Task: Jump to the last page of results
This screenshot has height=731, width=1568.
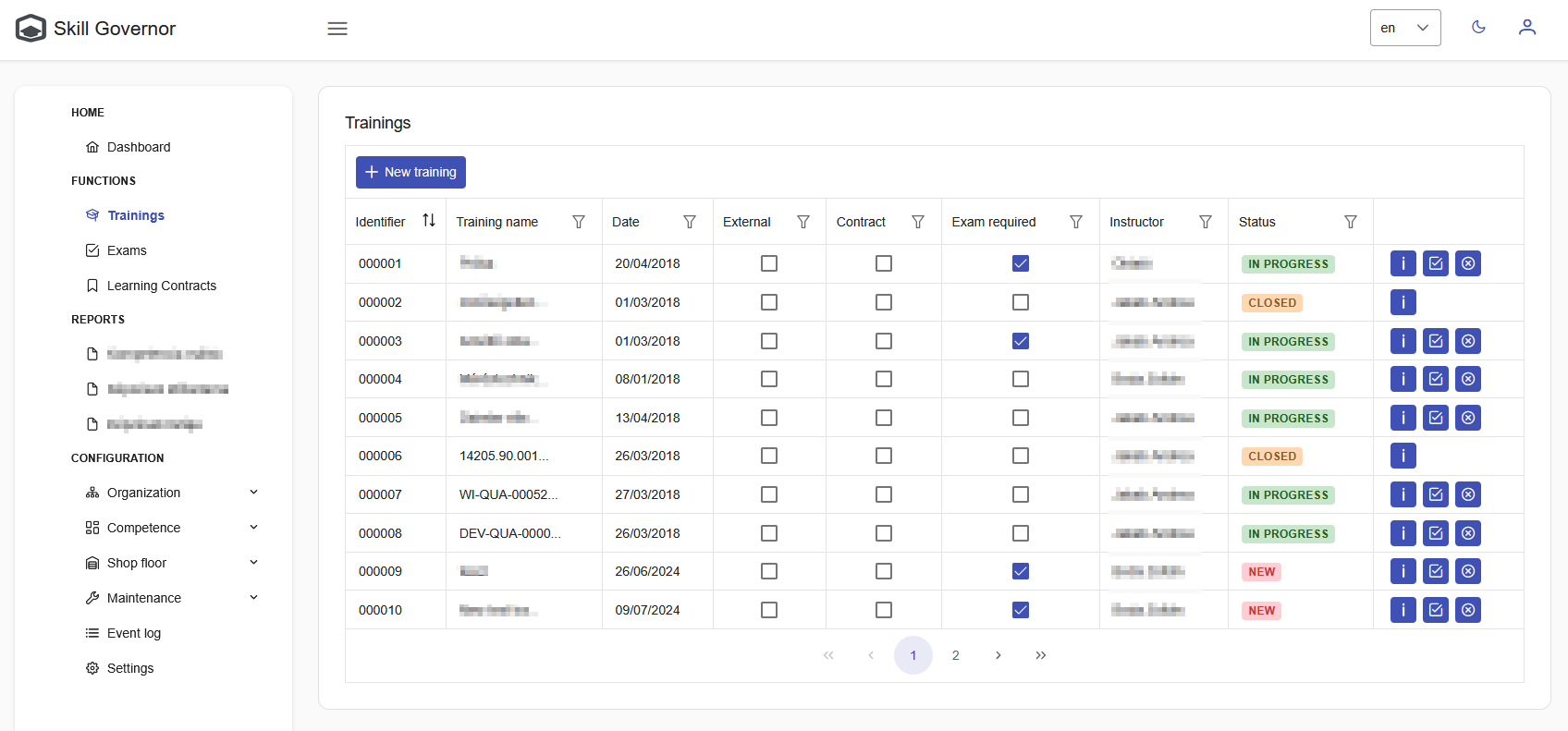Action: (x=1040, y=655)
